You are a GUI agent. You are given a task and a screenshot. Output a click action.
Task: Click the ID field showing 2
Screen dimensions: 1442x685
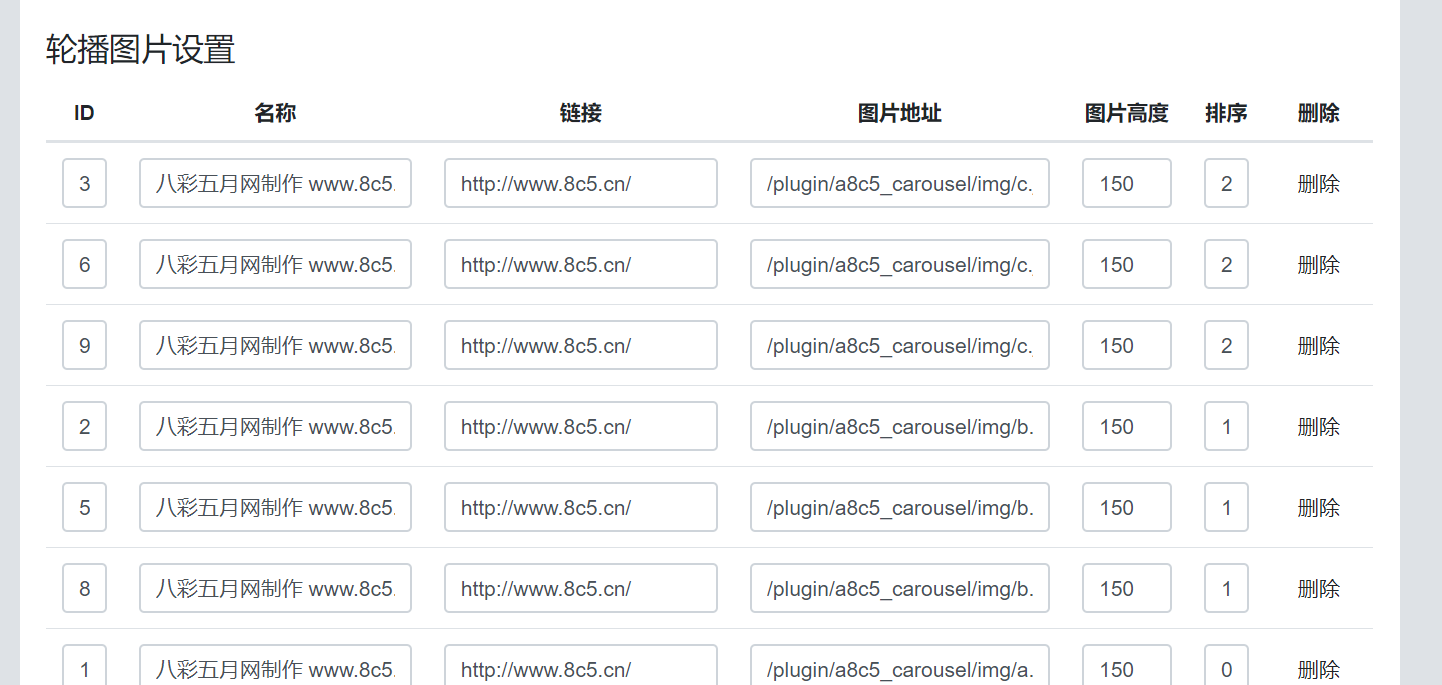[x=84, y=426]
